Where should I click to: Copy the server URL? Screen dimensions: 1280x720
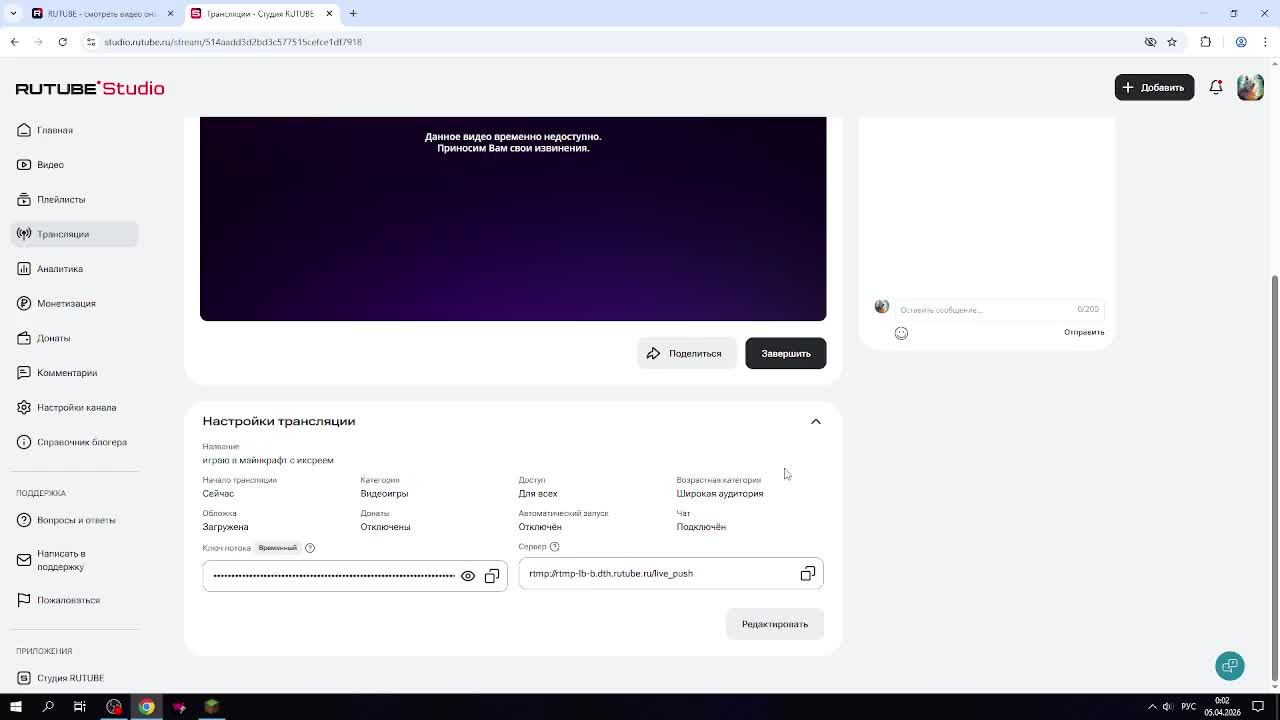pos(808,574)
